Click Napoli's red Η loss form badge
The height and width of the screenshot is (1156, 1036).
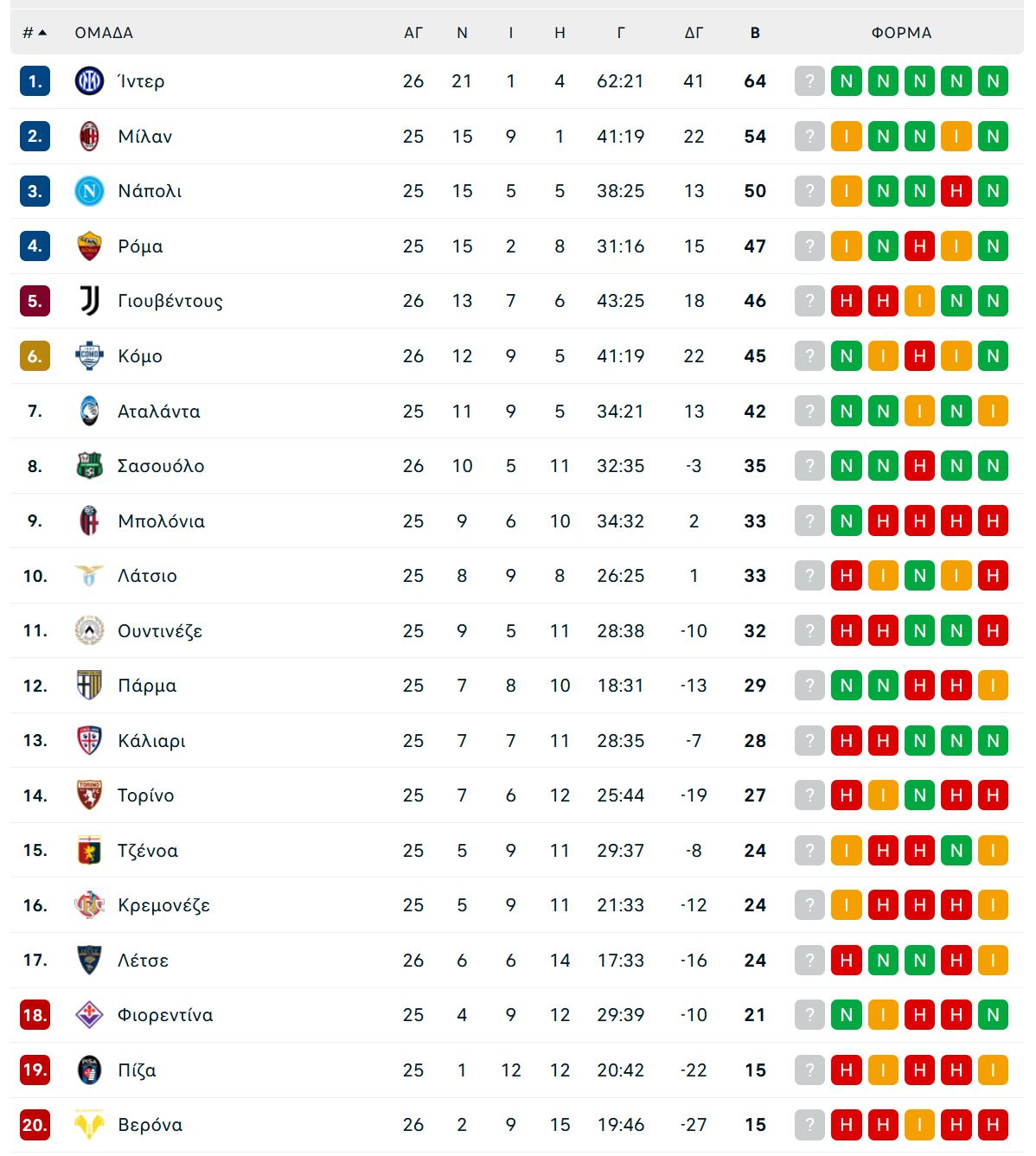click(x=956, y=191)
